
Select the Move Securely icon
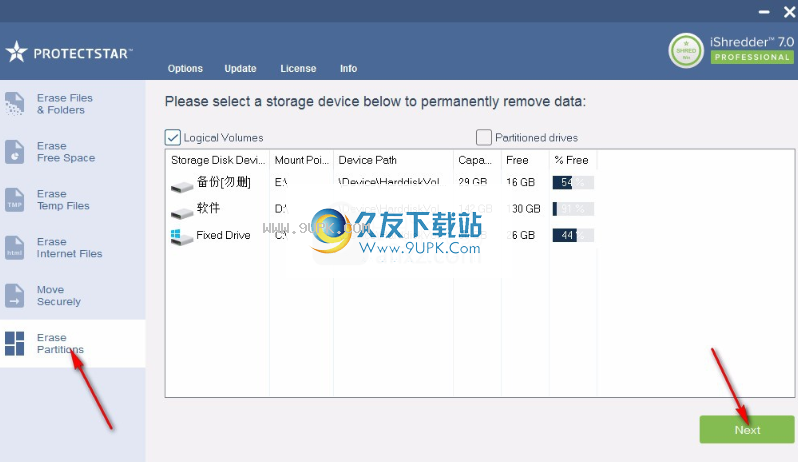tap(14, 296)
